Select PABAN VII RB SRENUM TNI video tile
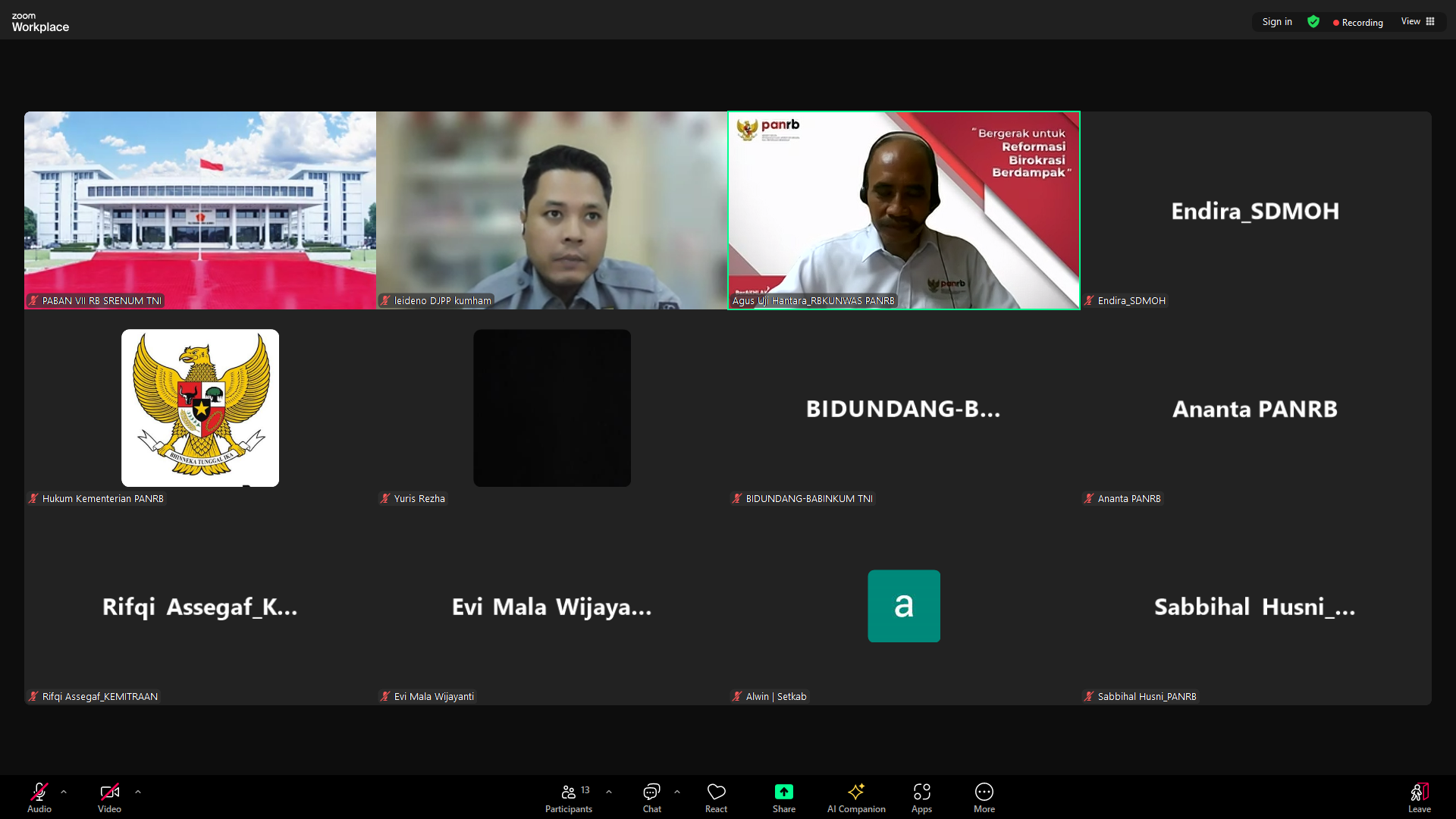Screen dimensions: 1456x819 (200, 210)
